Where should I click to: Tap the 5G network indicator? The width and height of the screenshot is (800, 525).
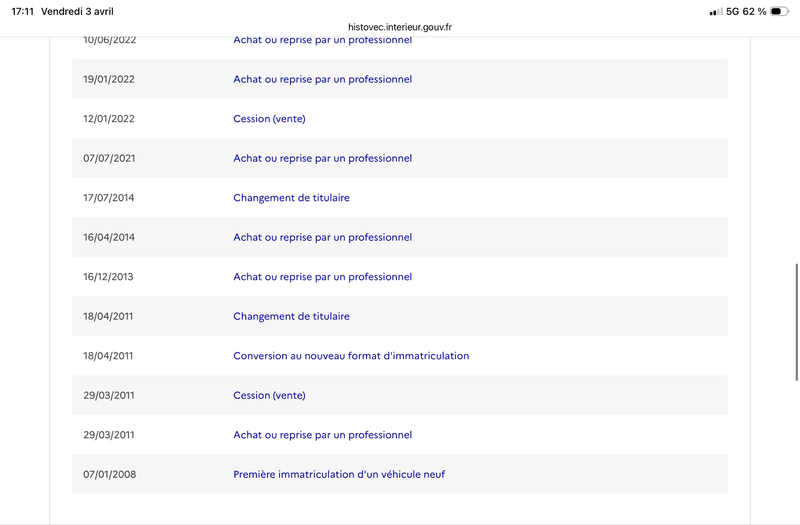pos(733,12)
